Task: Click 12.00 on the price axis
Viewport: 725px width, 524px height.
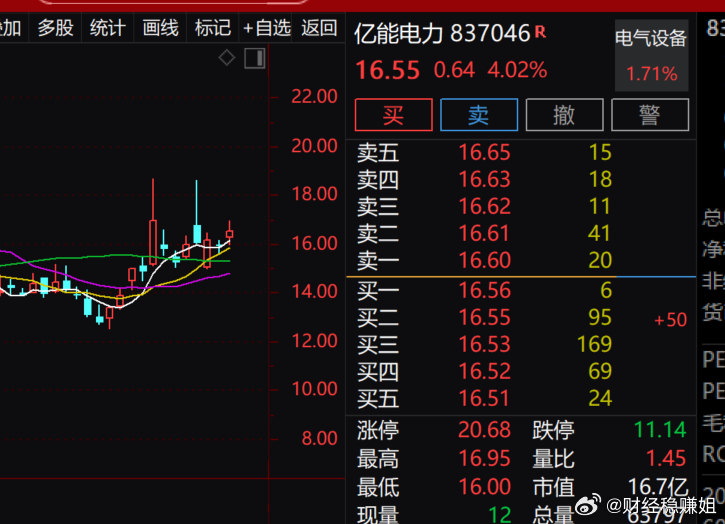Action: (x=314, y=341)
